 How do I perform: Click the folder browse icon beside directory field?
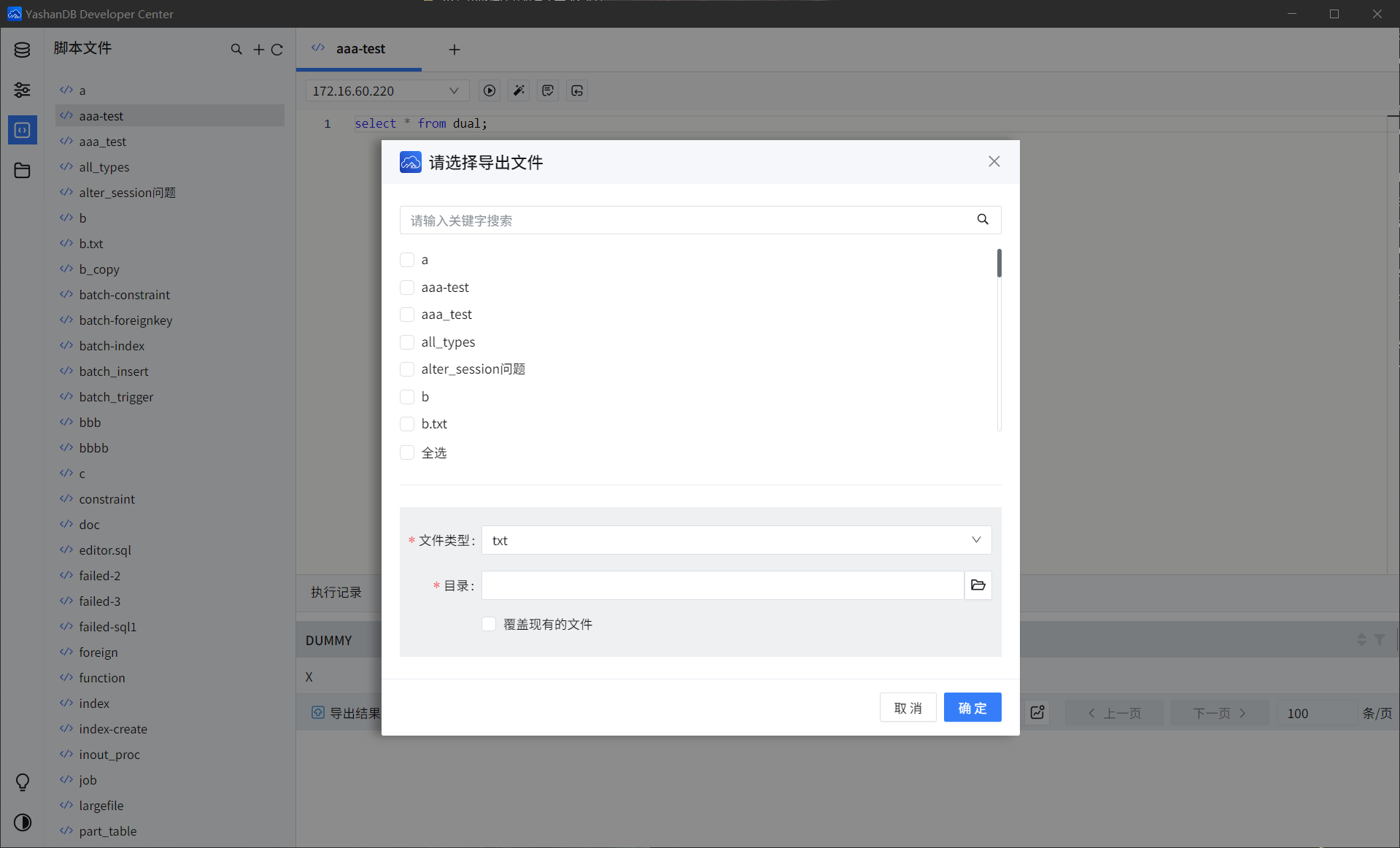(x=978, y=585)
